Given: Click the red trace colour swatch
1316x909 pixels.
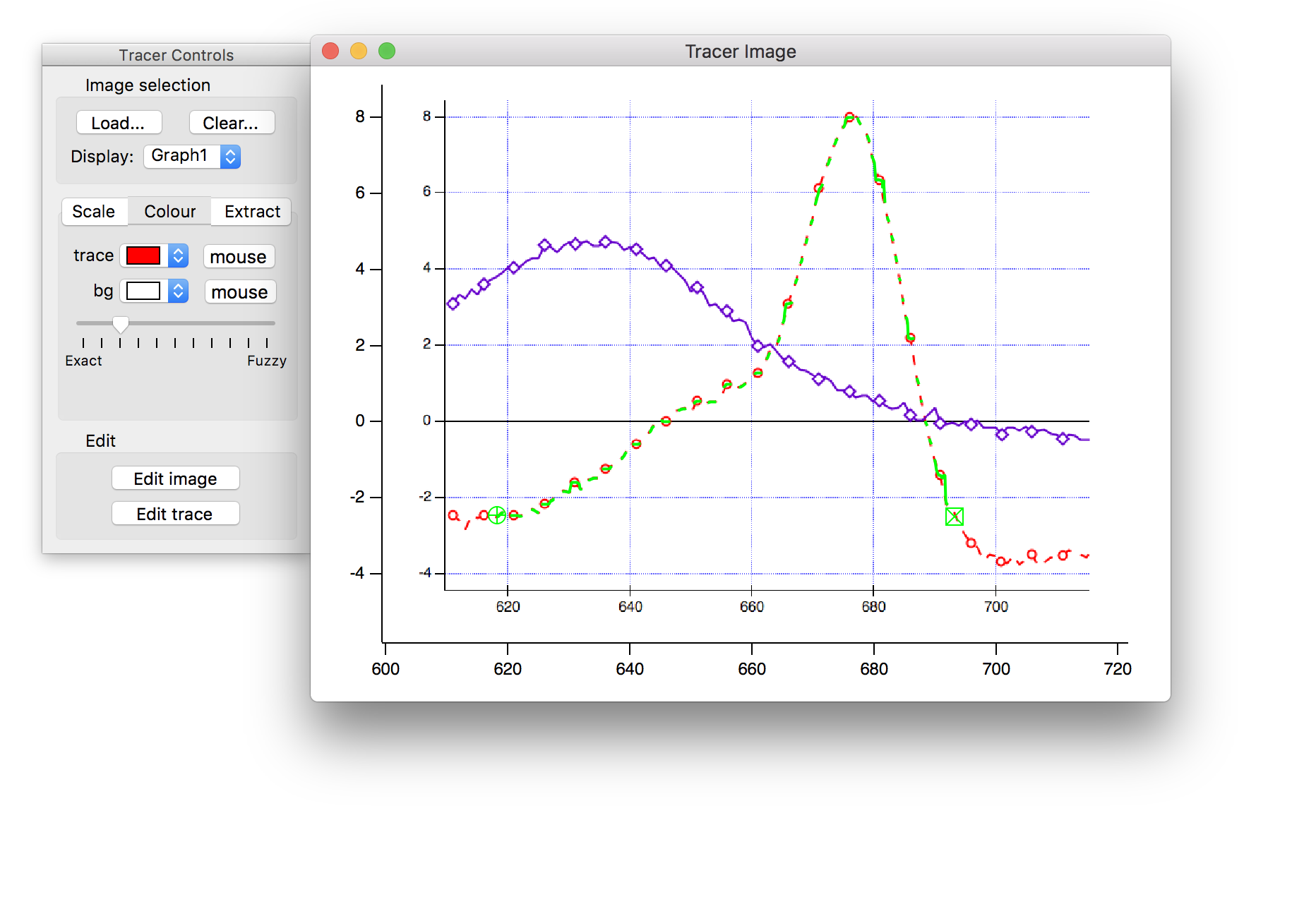Looking at the screenshot, I should pyautogui.click(x=143, y=255).
